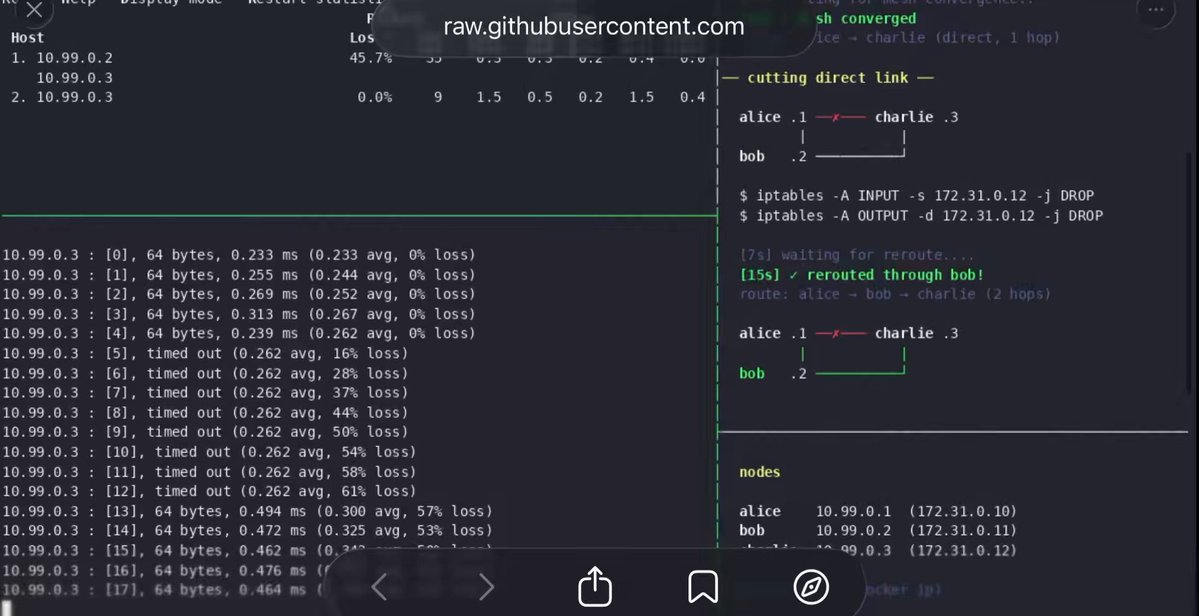Select ping line '[1], 64 bytes, 0.255 ms'

click(x=239, y=274)
